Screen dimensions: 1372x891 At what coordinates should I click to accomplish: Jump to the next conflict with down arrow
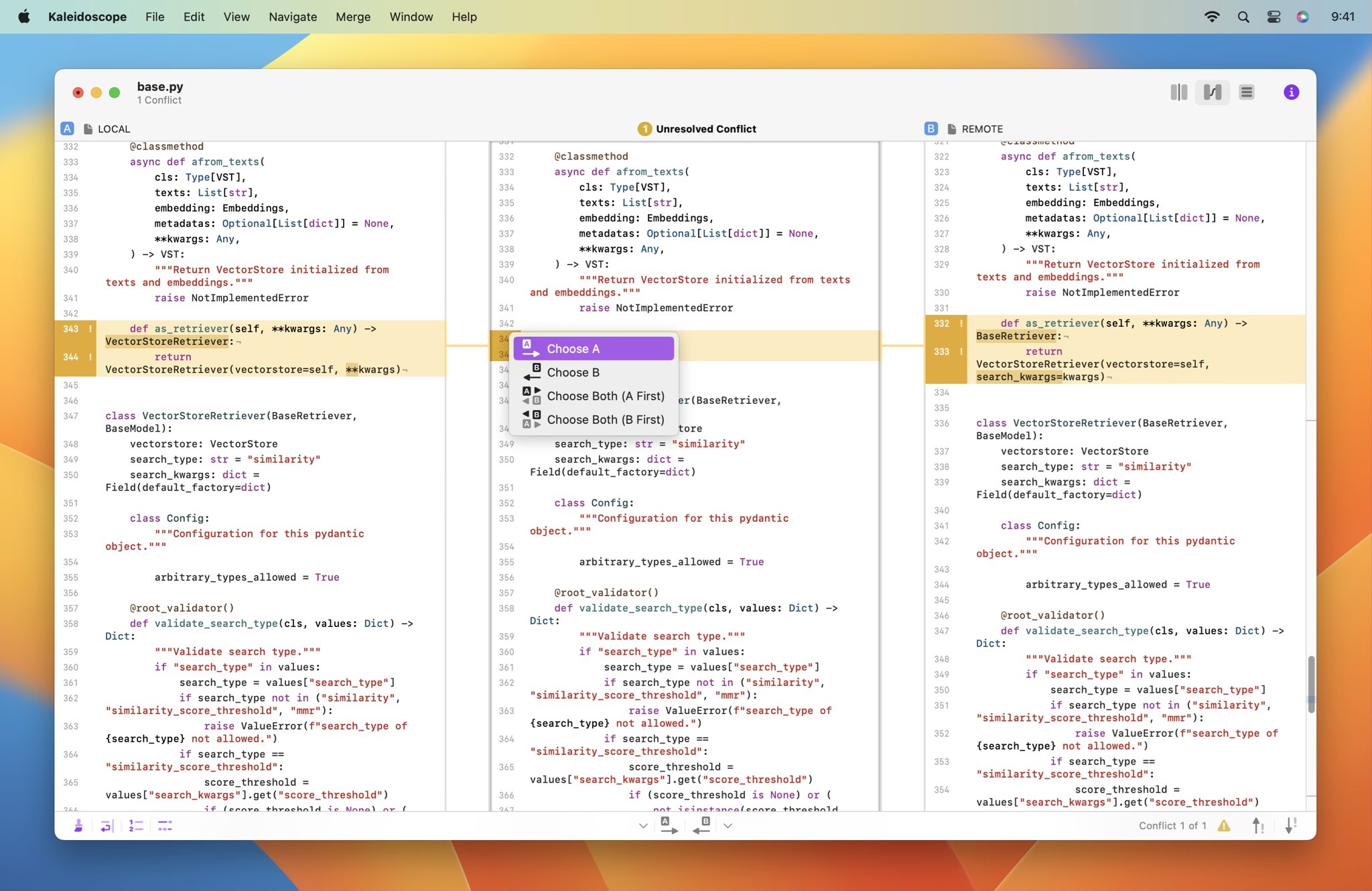point(1290,825)
